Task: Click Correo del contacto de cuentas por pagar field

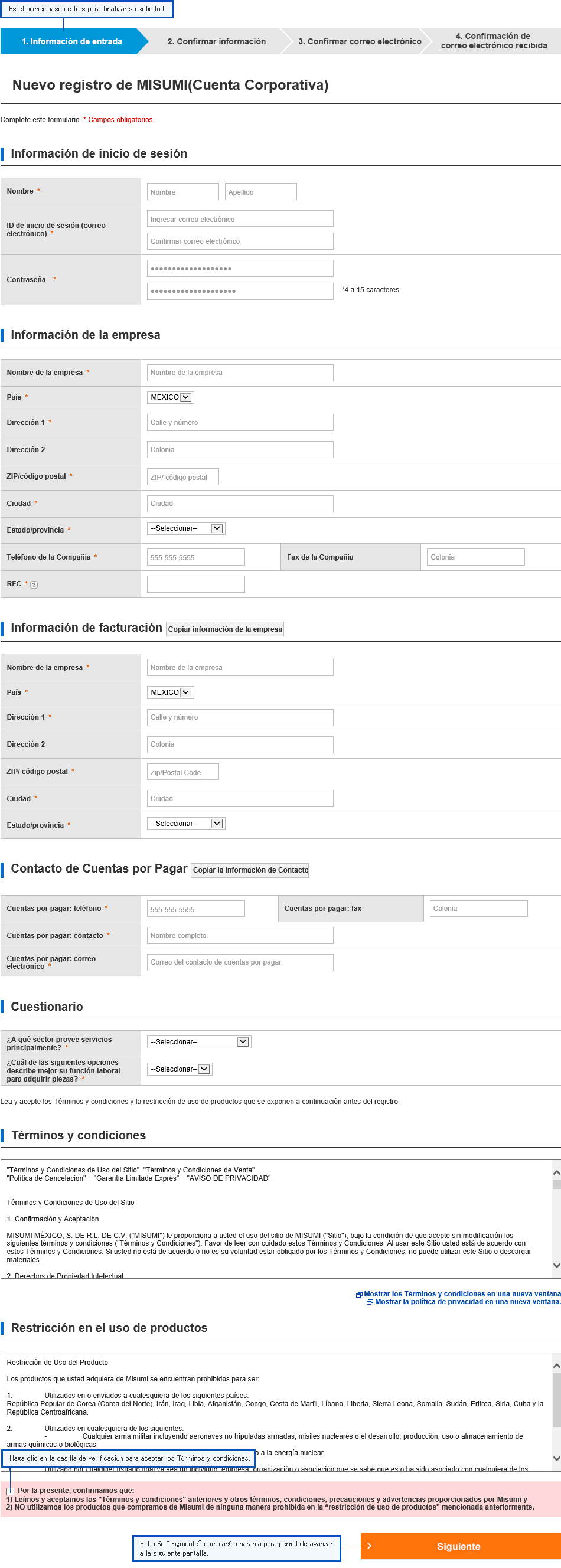Action: pos(240,962)
